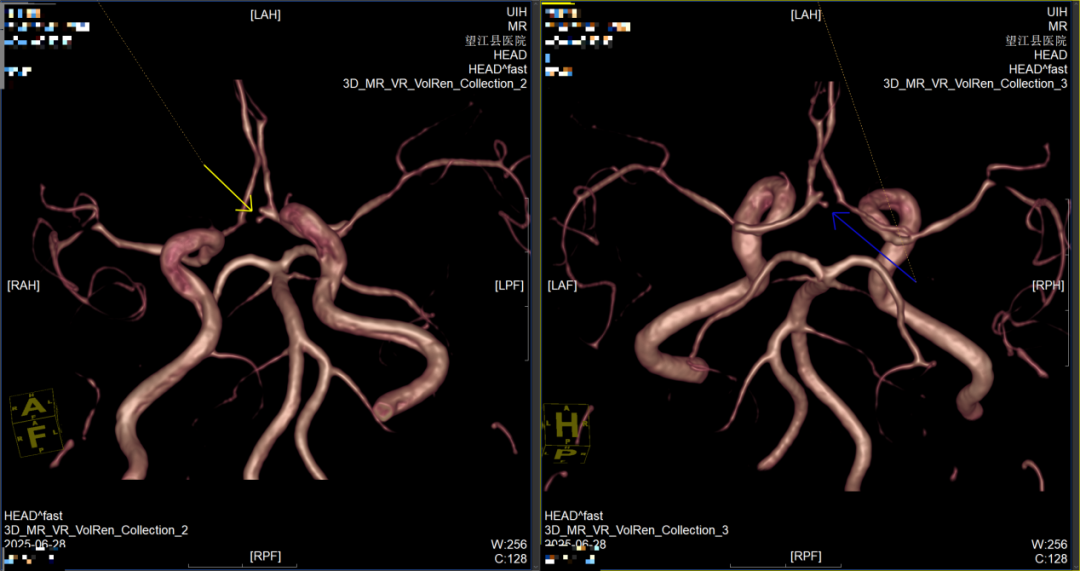Click [LAH] label in Collection_3 view
The image size is (1080, 571).
(806, 14)
